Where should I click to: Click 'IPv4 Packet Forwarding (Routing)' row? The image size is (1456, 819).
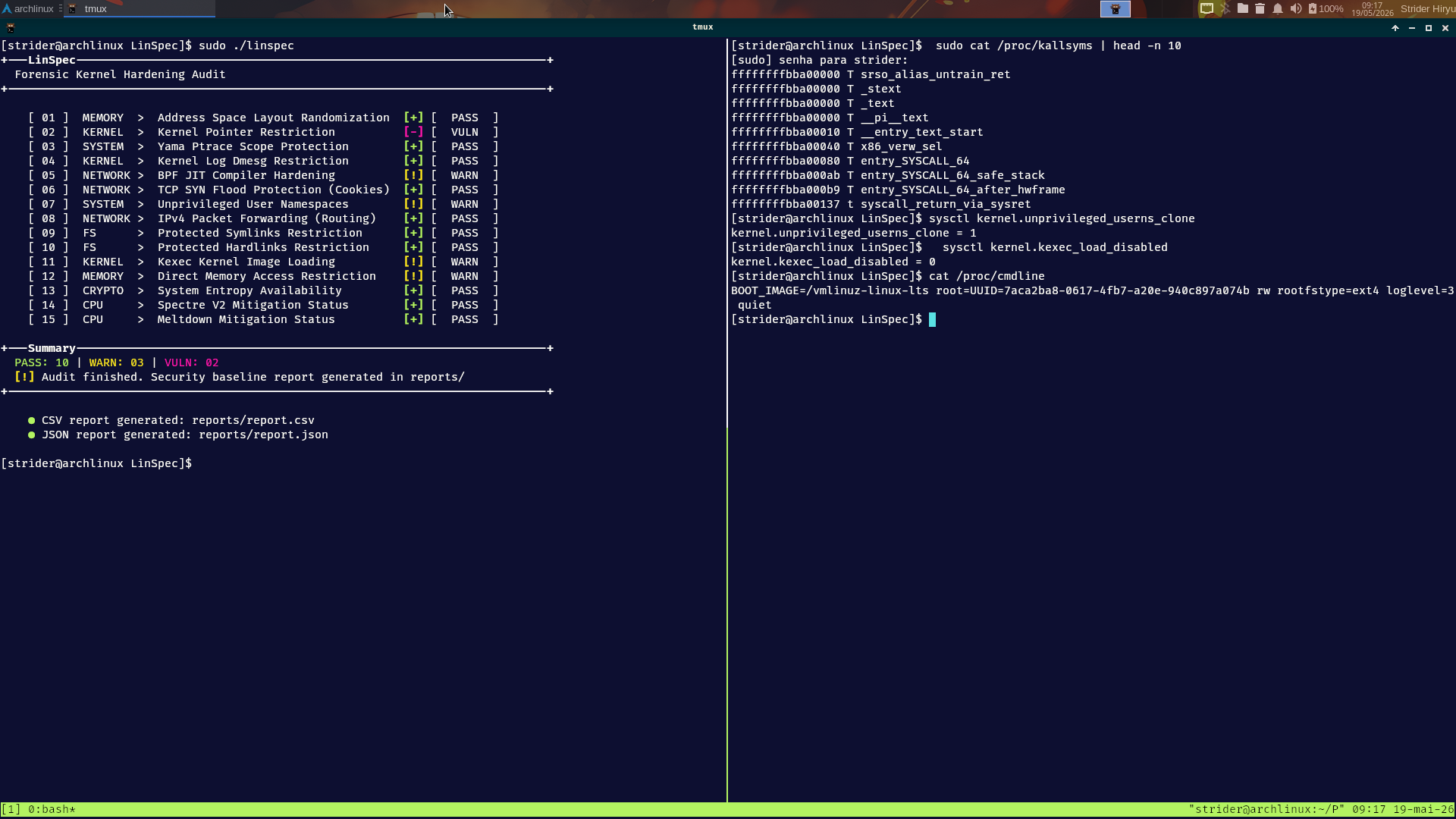[x=263, y=218]
